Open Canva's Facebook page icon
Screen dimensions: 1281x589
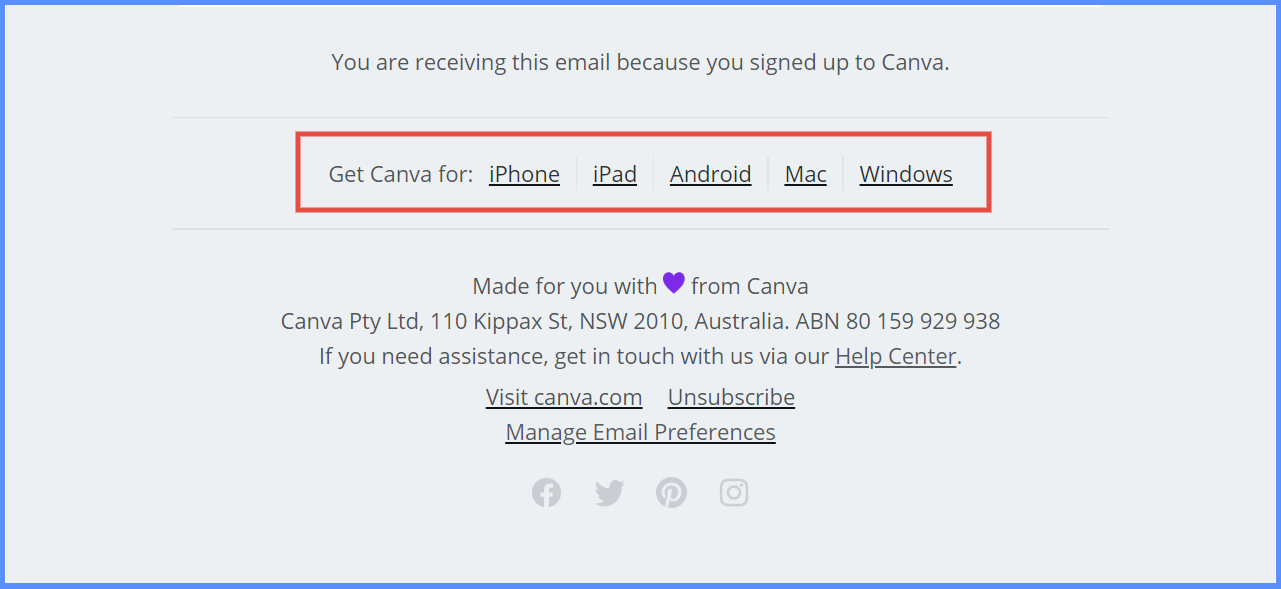point(546,492)
